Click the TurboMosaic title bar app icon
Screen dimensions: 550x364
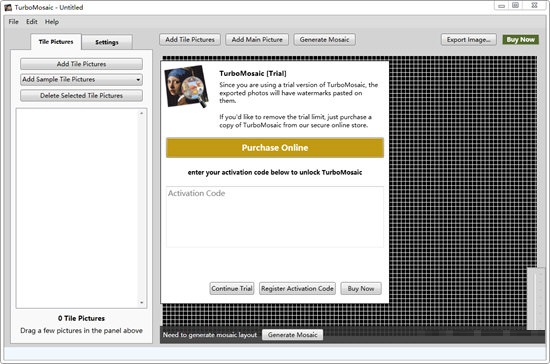[x=8, y=7]
